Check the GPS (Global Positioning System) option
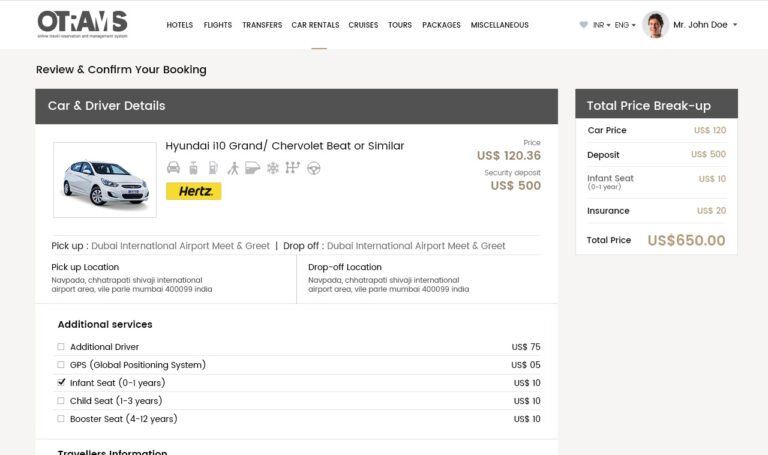The width and height of the screenshot is (768, 455). point(61,365)
